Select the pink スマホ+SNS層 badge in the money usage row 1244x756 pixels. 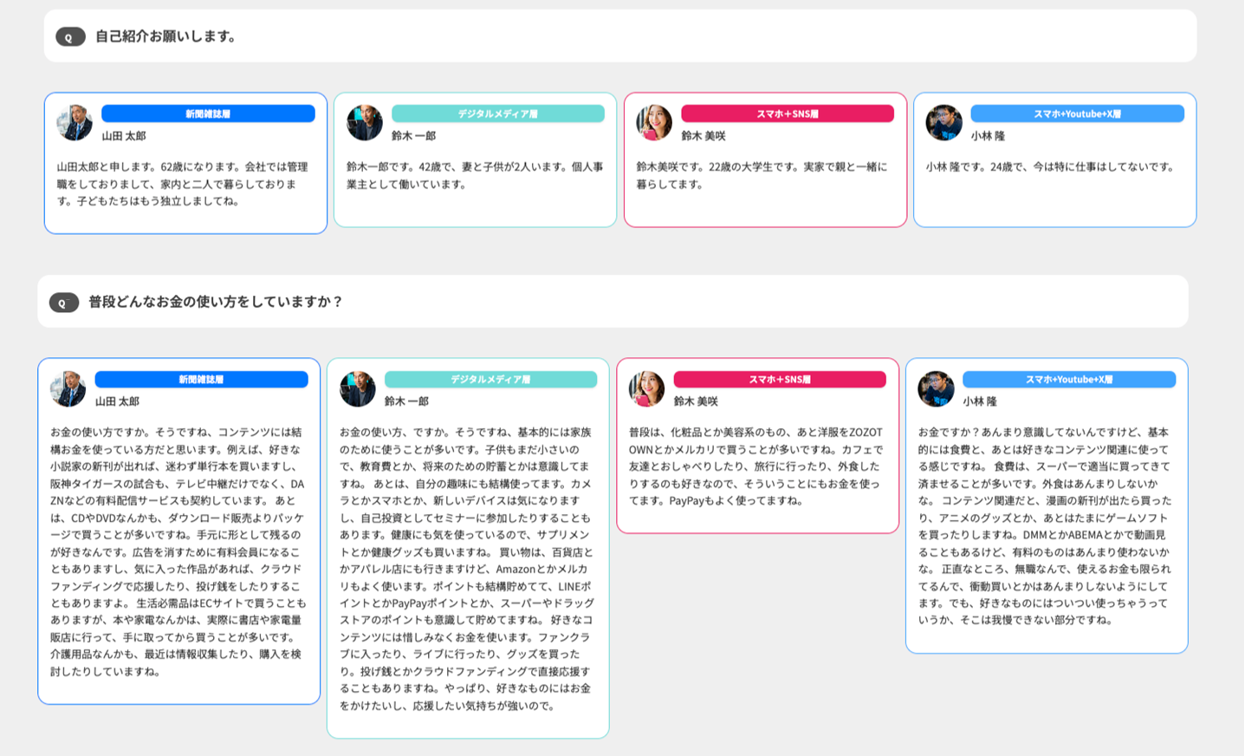pyautogui.click(x=779, y=380)
